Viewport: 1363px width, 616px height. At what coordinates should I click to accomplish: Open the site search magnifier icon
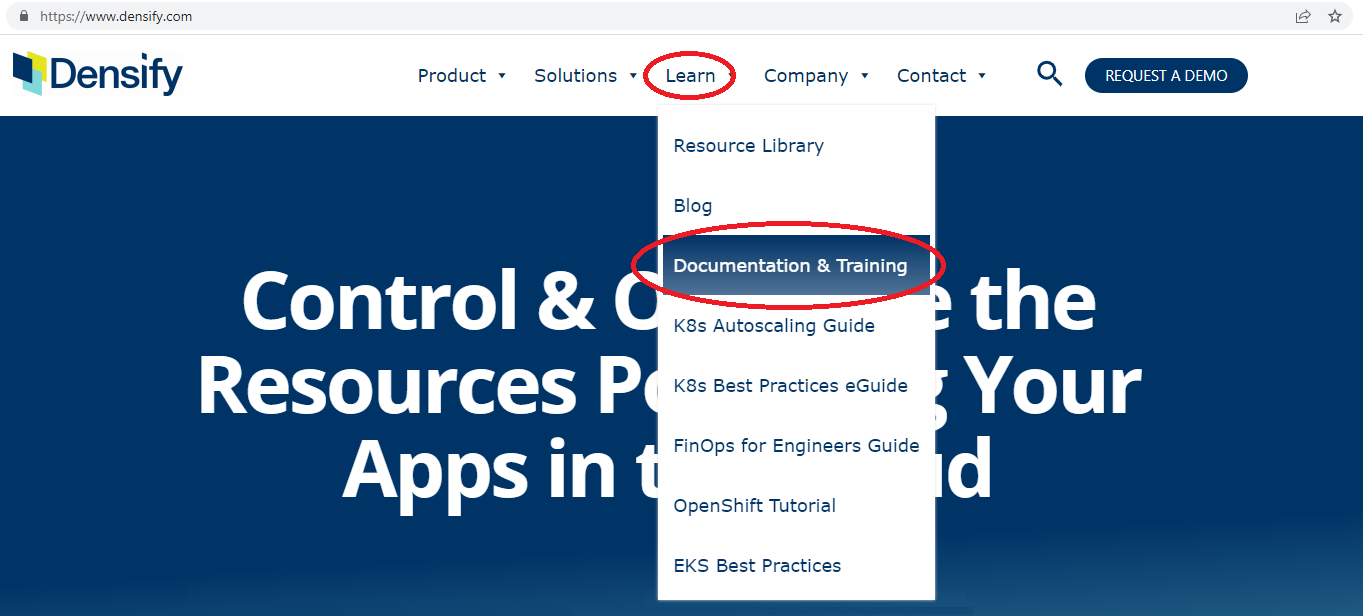coord(1049,74)
